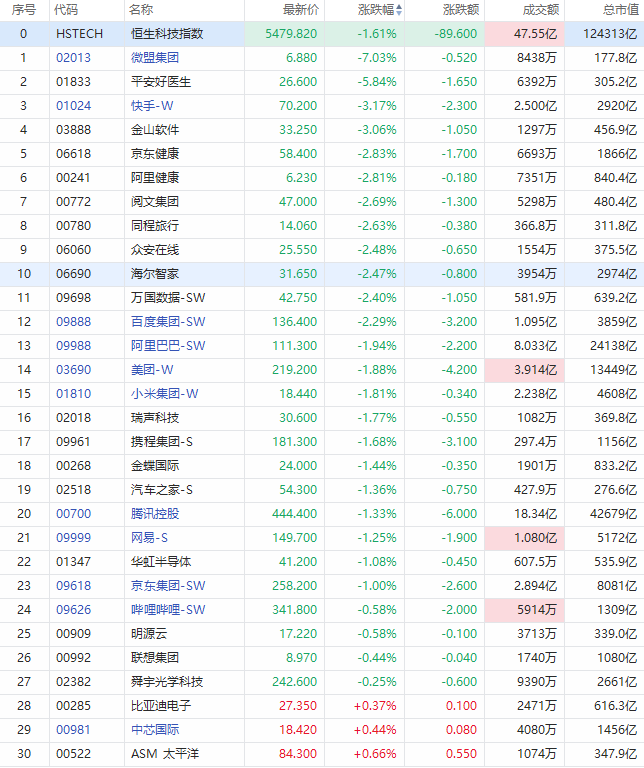Select 瑞声科技 row name

(155, 418)
